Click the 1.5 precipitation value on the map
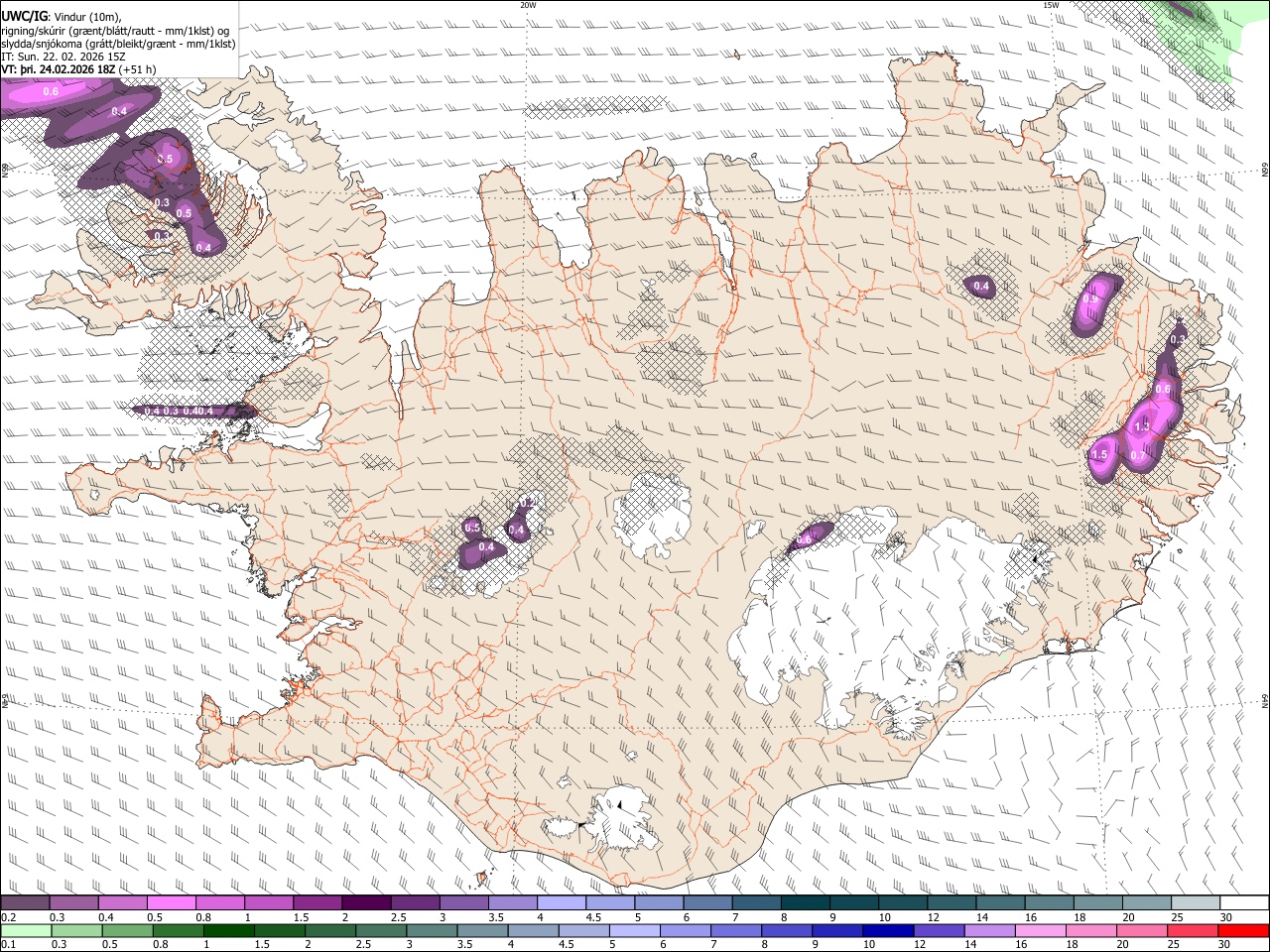 click(1099, 455)
